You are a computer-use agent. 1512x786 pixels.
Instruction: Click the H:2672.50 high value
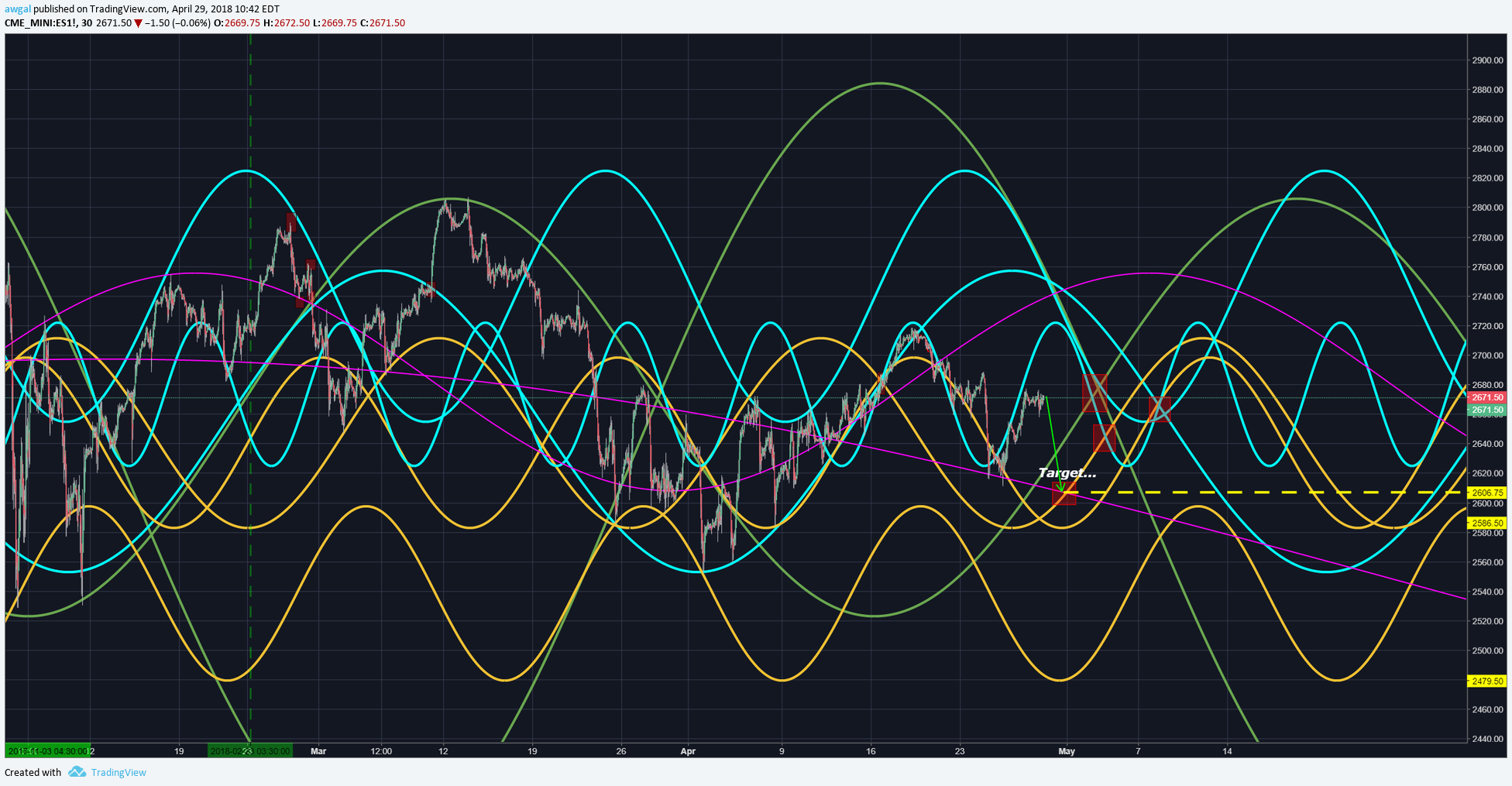tap(287, 23)
